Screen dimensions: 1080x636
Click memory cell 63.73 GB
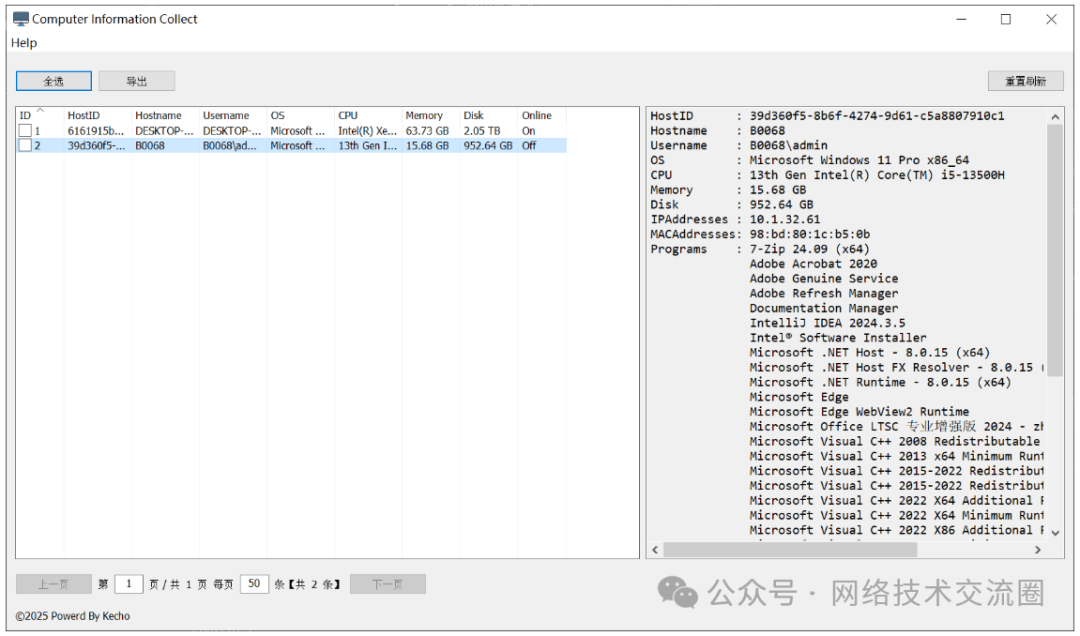(x=427, y=131)
